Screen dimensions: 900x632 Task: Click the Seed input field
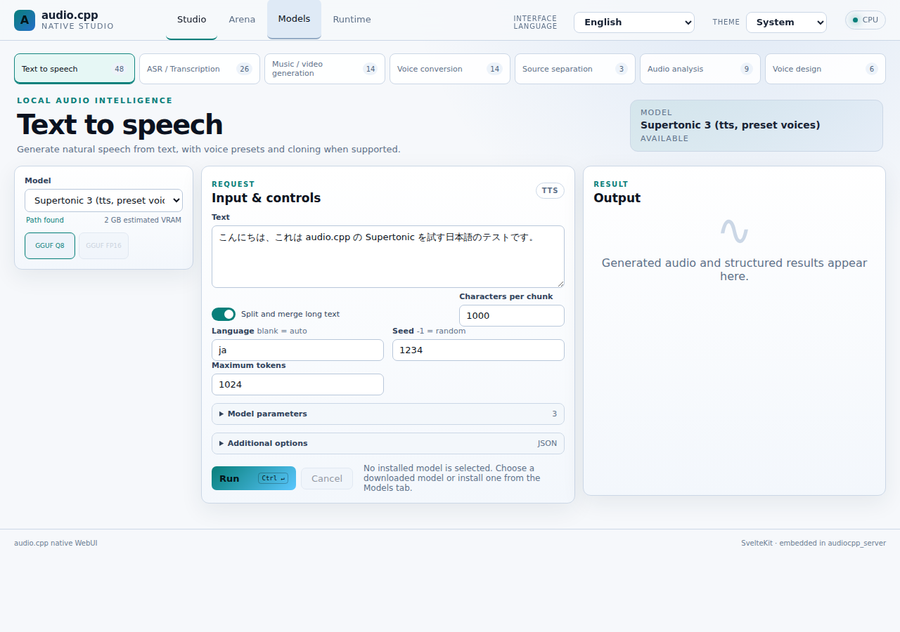pyautogui.click(x=478, y=350)
